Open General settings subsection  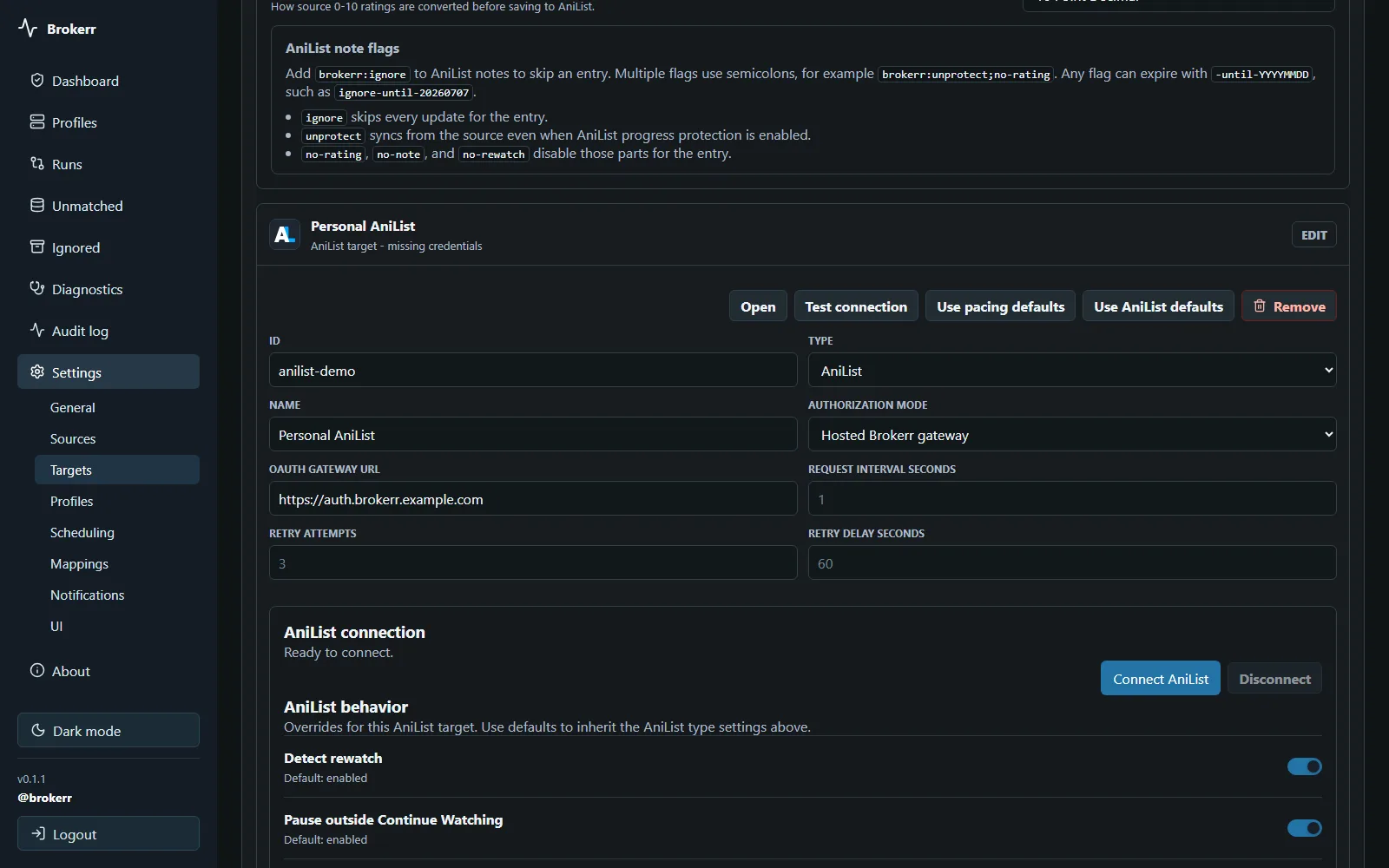[117, 407]
